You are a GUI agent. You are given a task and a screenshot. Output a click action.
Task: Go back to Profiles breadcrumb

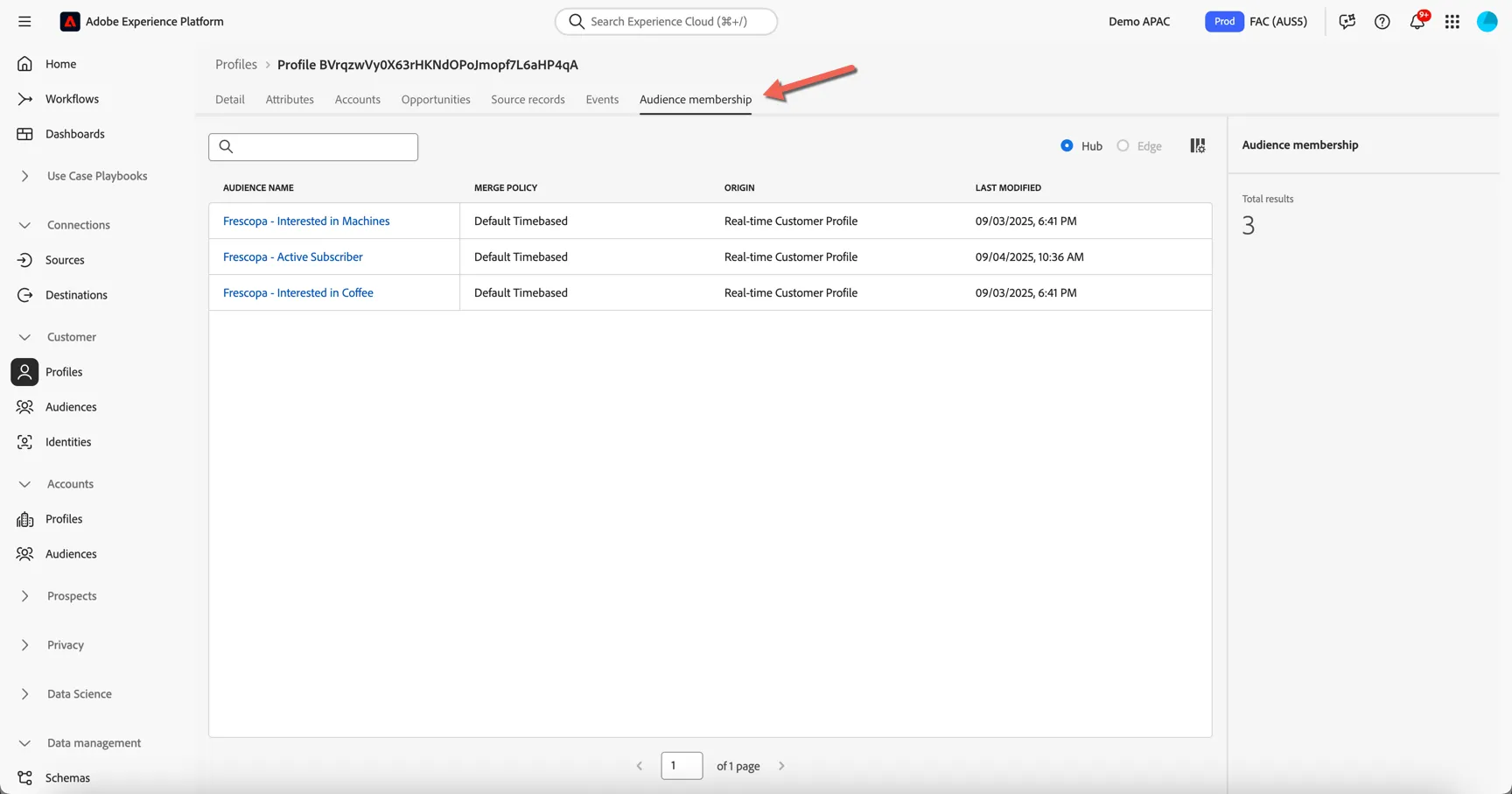point(236,65)
